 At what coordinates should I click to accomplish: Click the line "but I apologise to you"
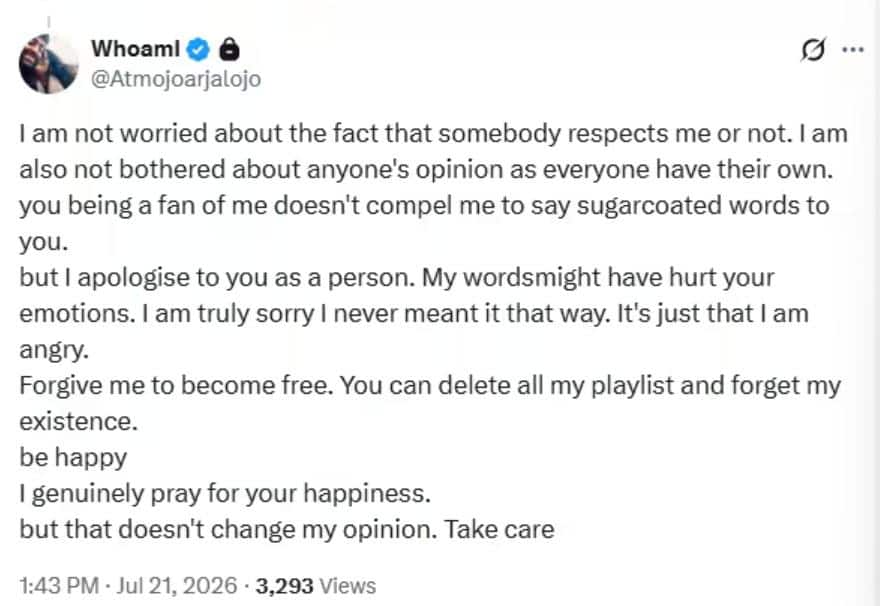coord(397,278)
